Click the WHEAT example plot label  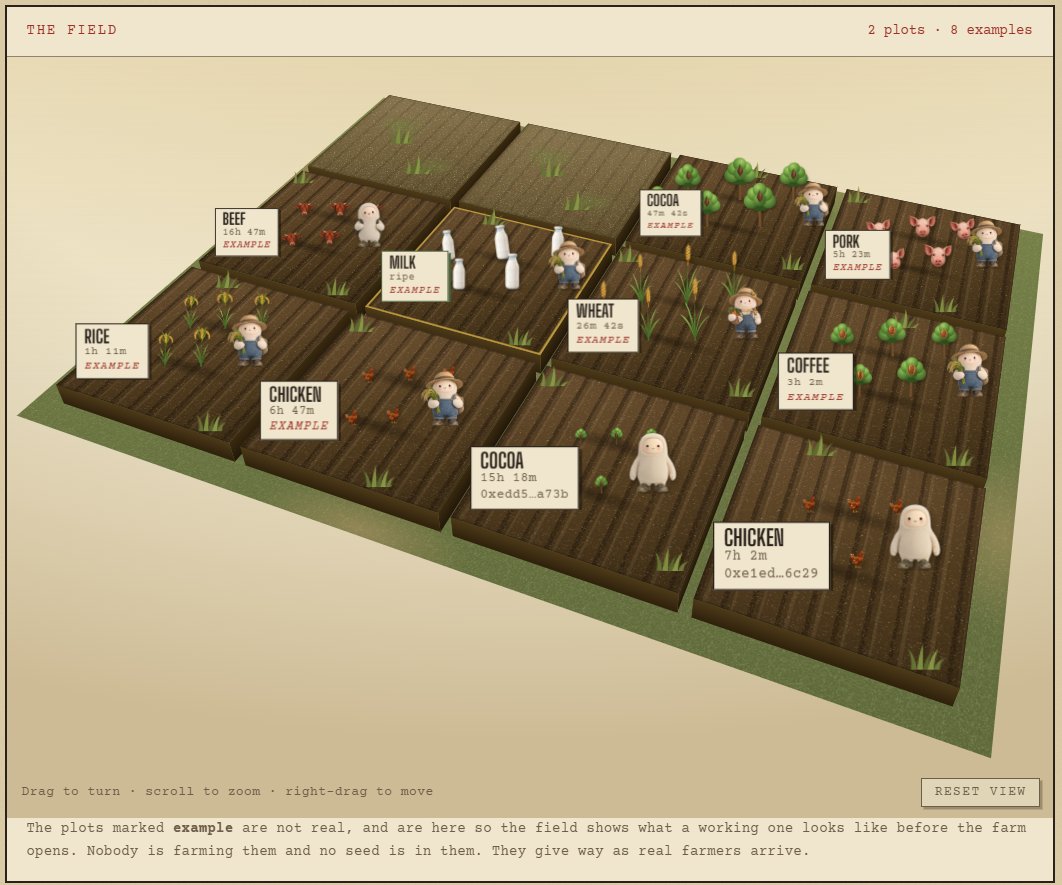pos(603,326)
